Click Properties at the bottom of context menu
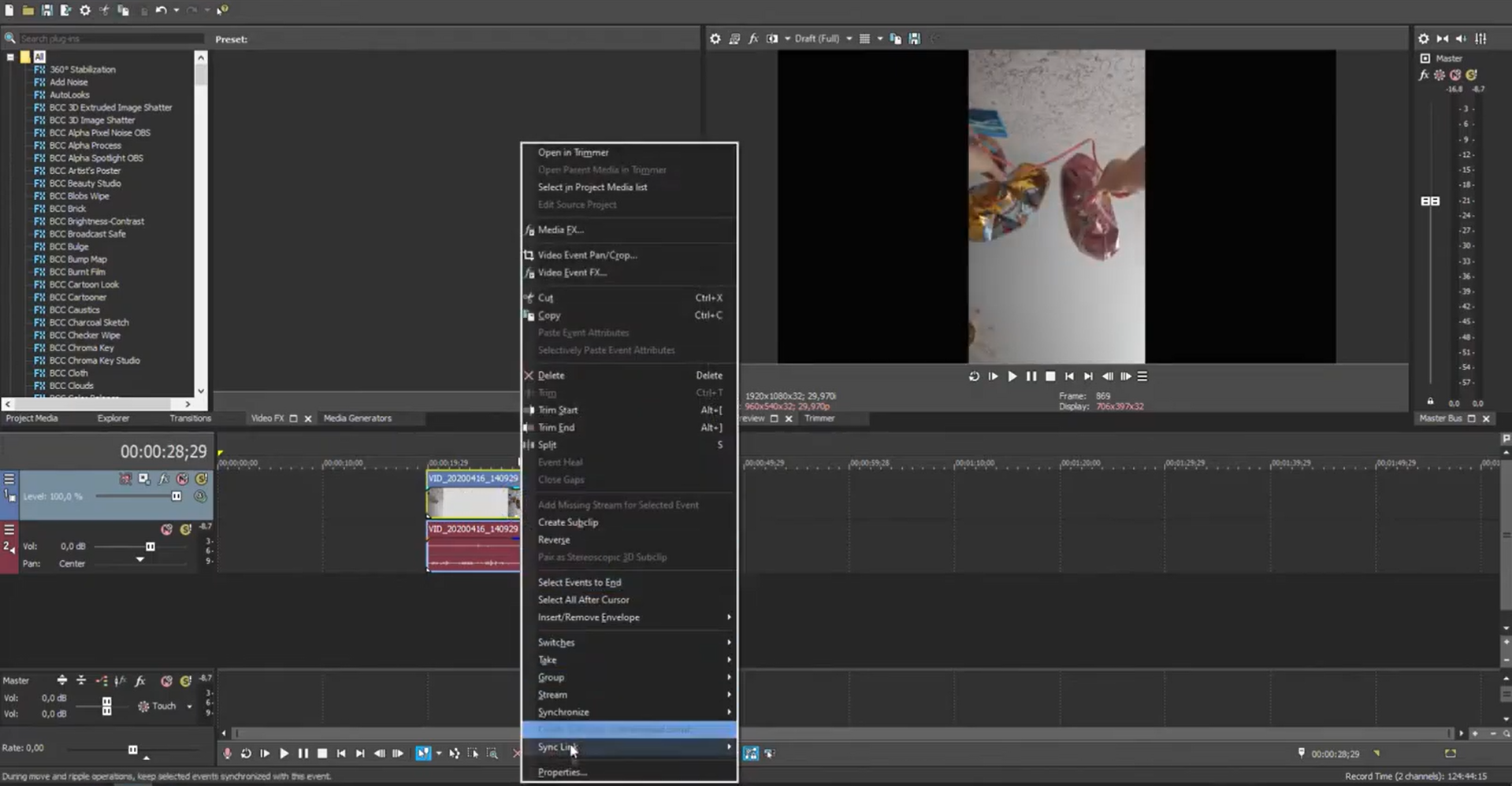This screenshot has height=786, width=1512. pos(562,773)
